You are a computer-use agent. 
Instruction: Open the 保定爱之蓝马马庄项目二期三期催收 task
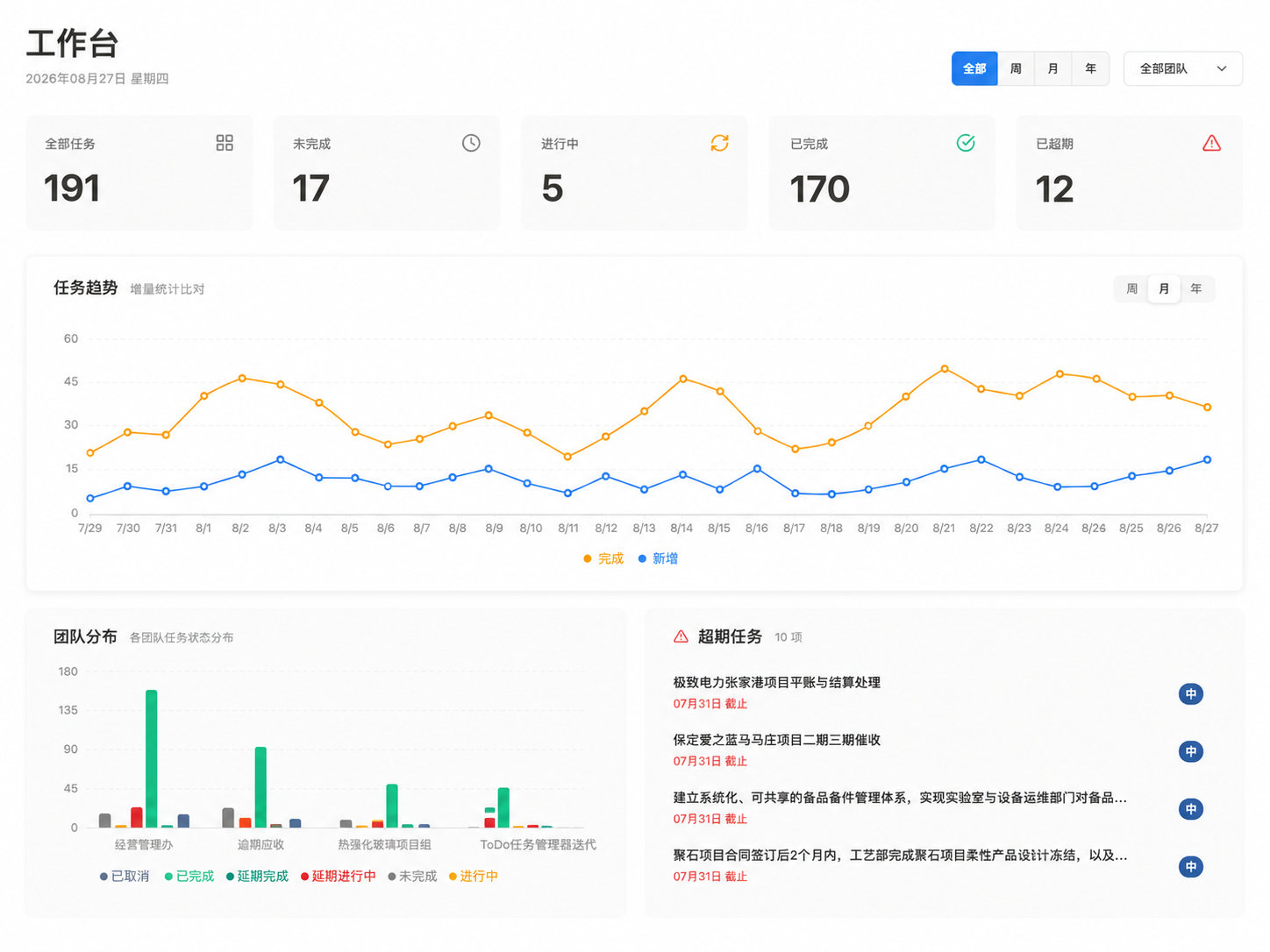click(x=776, y=740)
